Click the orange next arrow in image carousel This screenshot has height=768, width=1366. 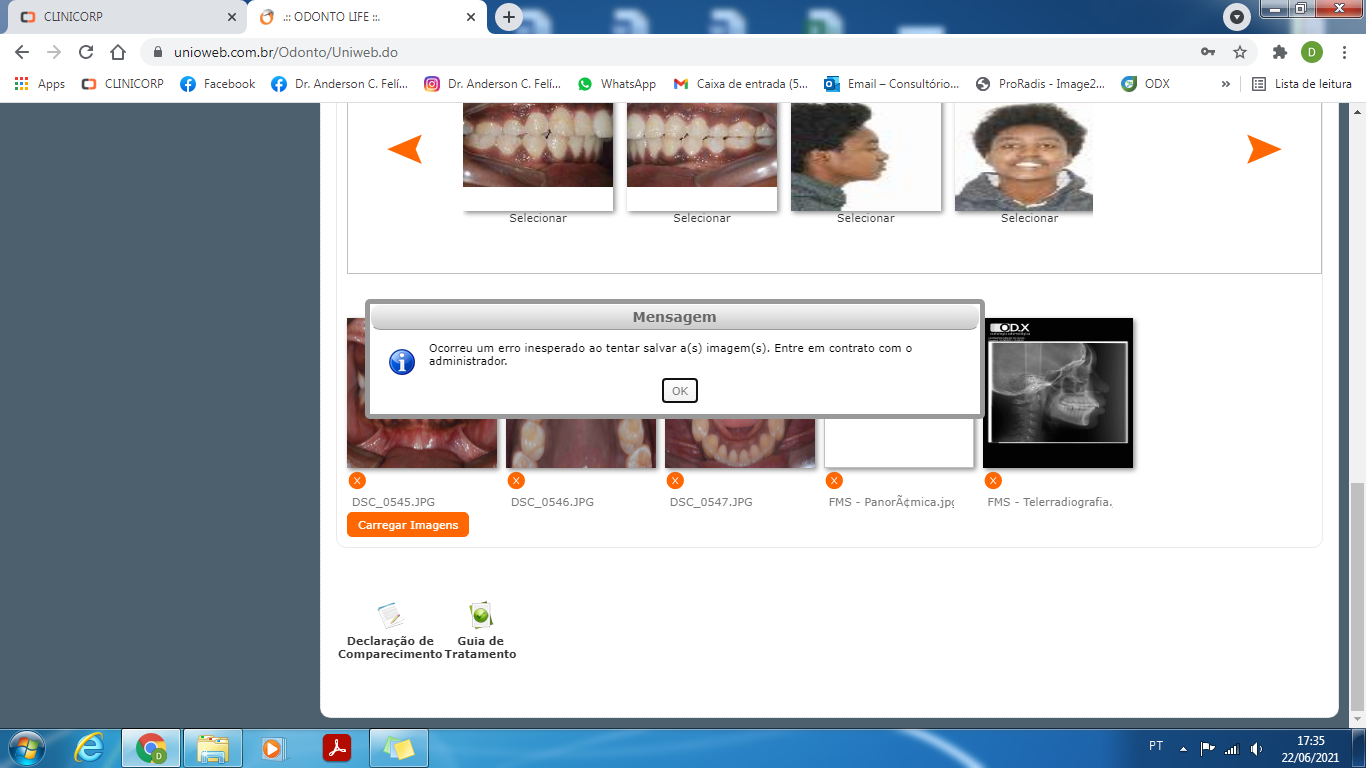click(x=1264, y=149)
